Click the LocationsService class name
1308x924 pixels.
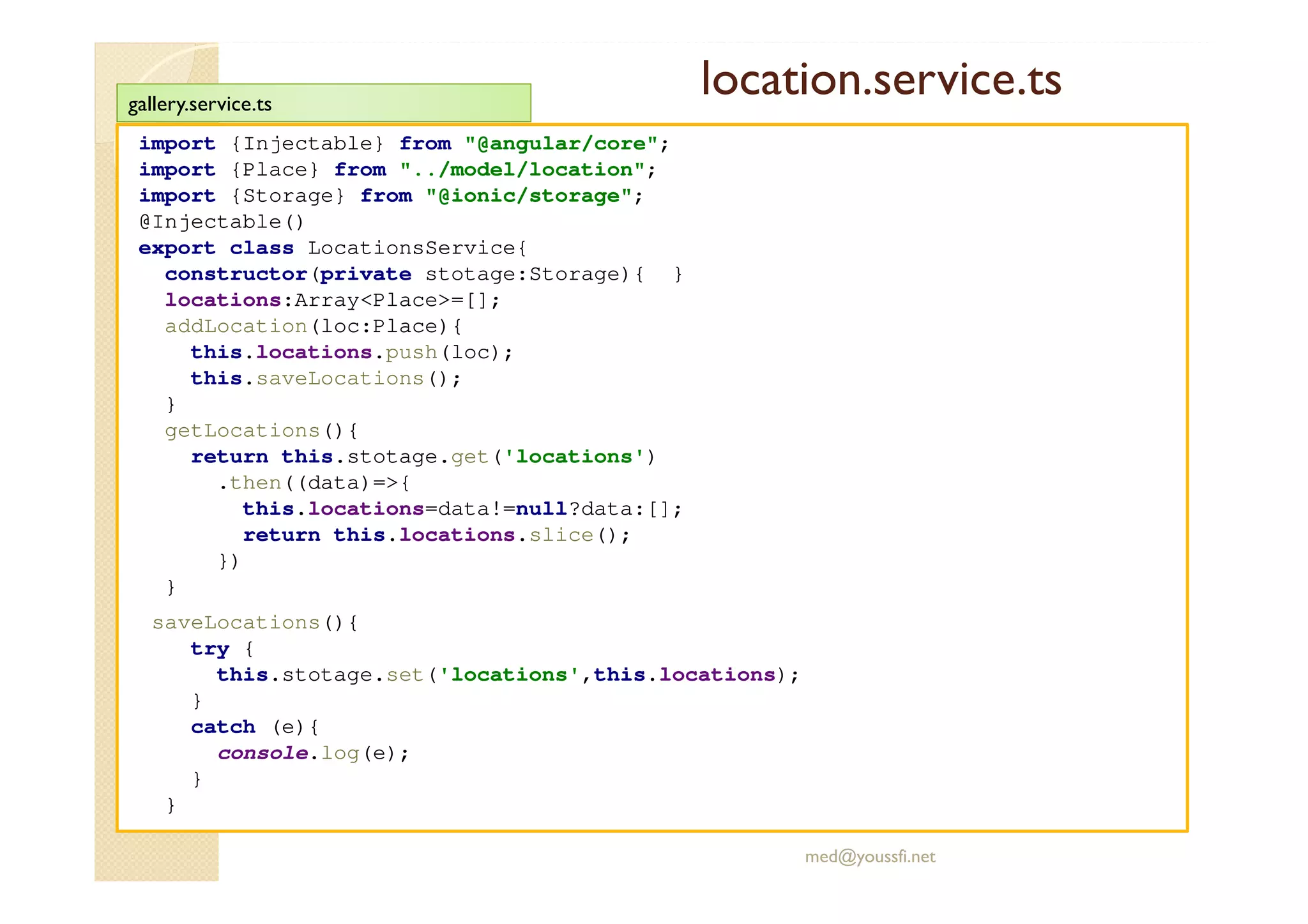[413, 248]
